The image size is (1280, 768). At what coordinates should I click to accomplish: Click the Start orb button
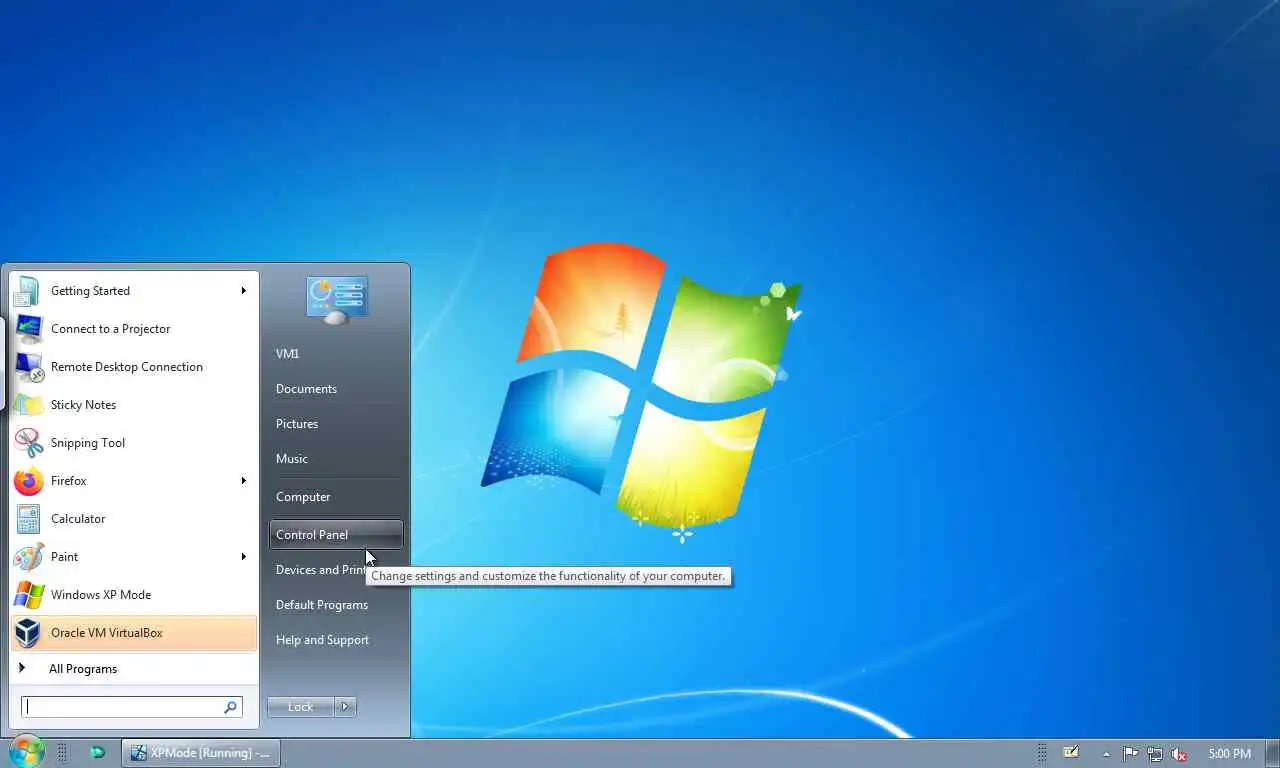click(26, 752)
